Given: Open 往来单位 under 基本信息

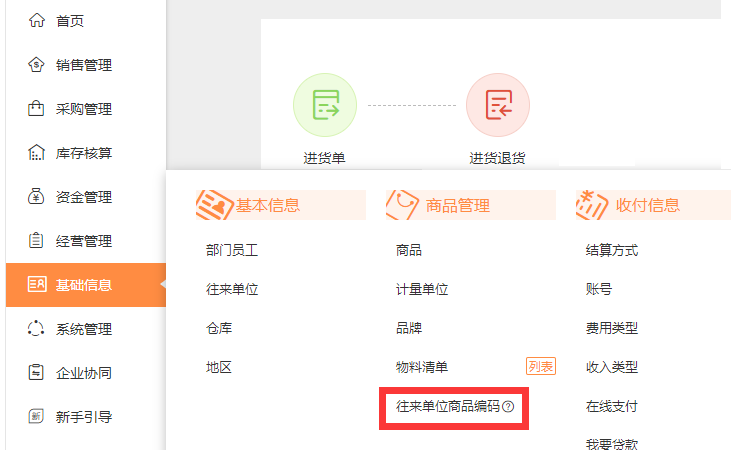Looking at the screenshot, I should (x=232, y=290).
